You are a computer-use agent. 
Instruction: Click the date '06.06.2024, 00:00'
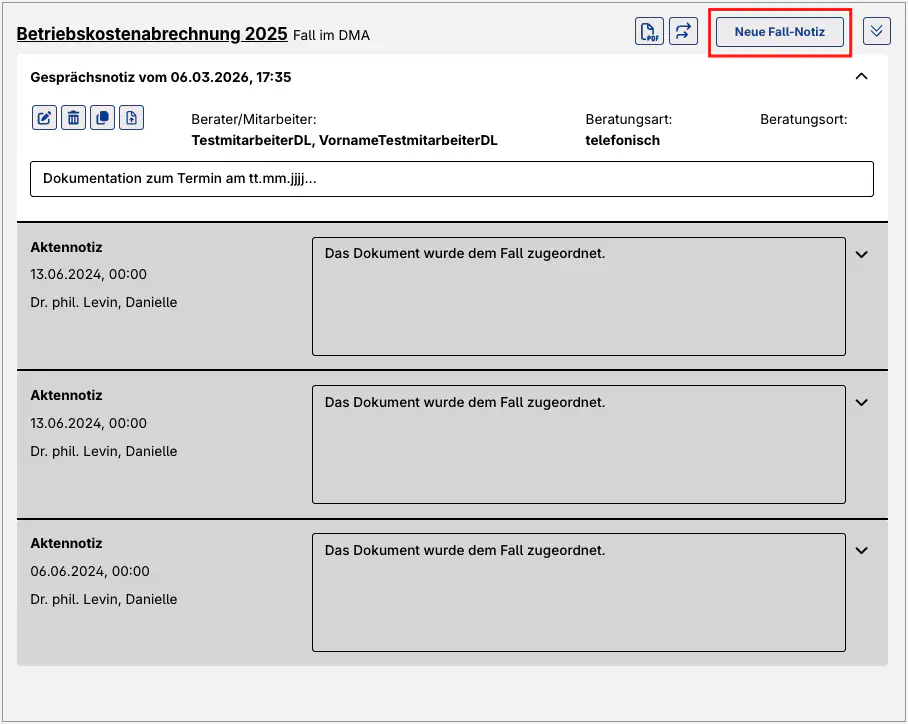(x=90, y=571)
